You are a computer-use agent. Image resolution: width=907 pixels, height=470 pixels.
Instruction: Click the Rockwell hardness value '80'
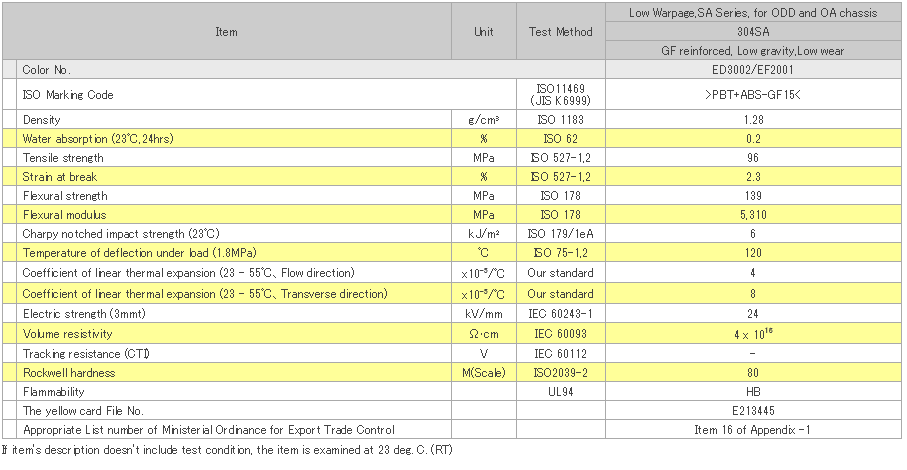[753, 373]
